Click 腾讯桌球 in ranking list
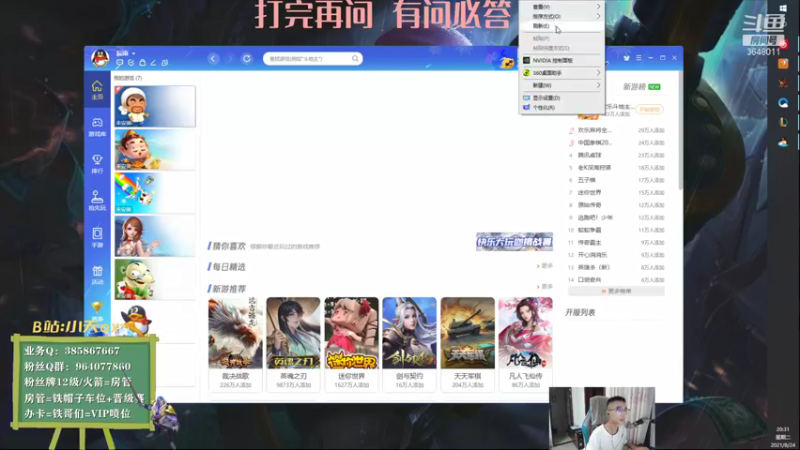 click(x=589, y=155)
